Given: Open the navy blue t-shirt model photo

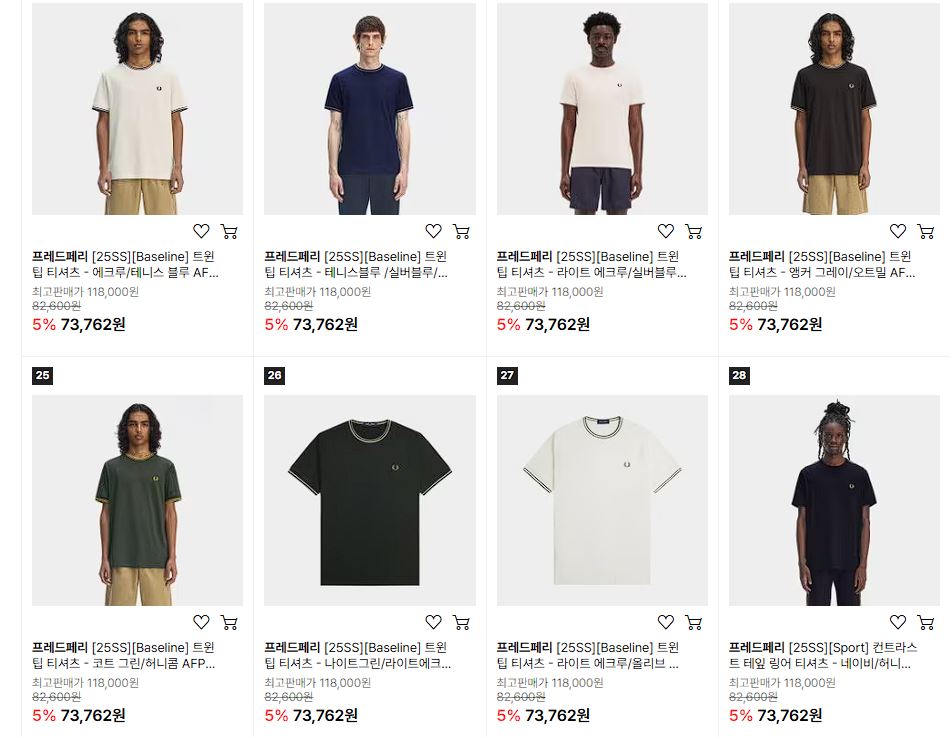Looking at the screenshot, I should coord(370,109).
